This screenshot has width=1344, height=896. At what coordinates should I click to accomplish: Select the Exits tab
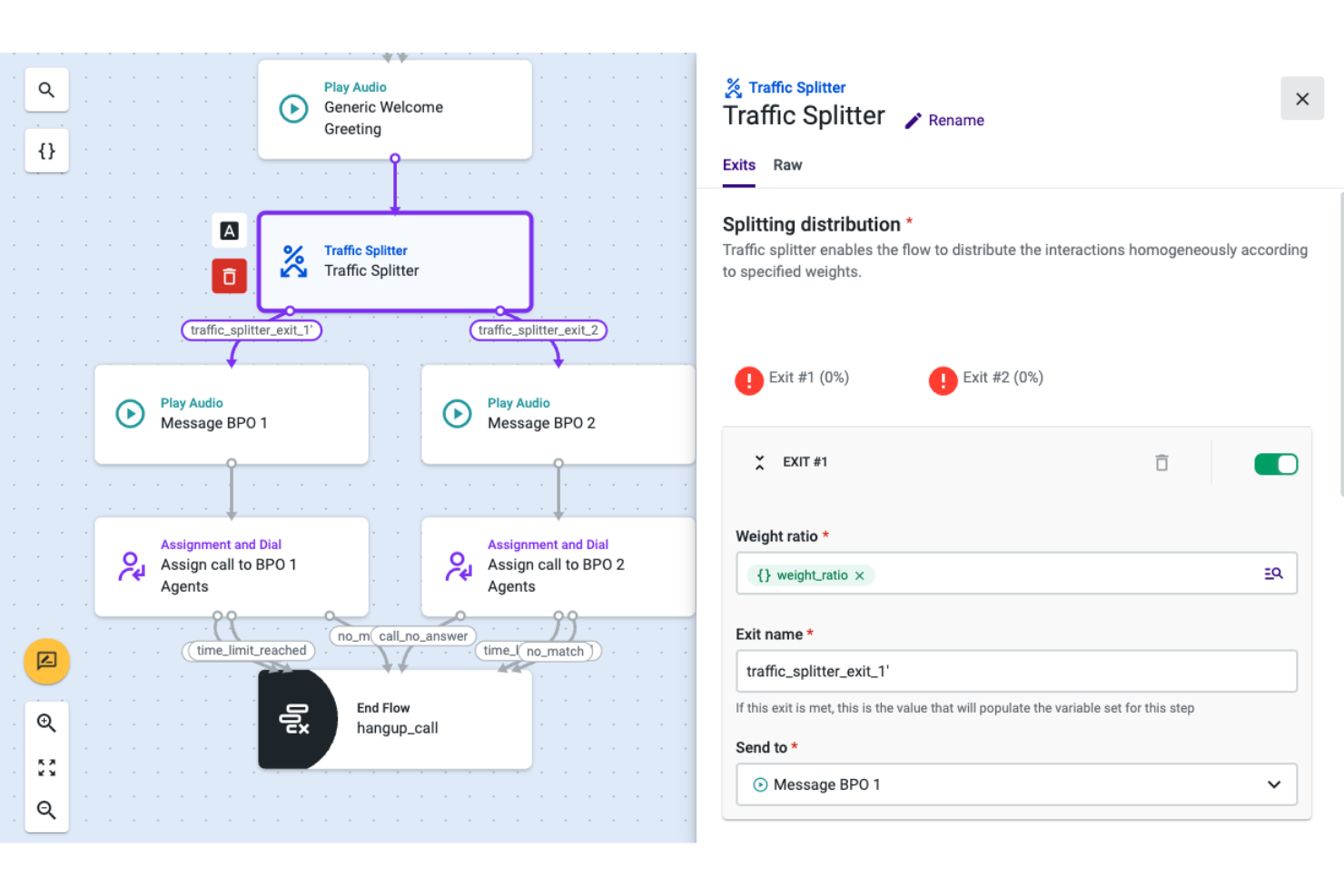738,164
